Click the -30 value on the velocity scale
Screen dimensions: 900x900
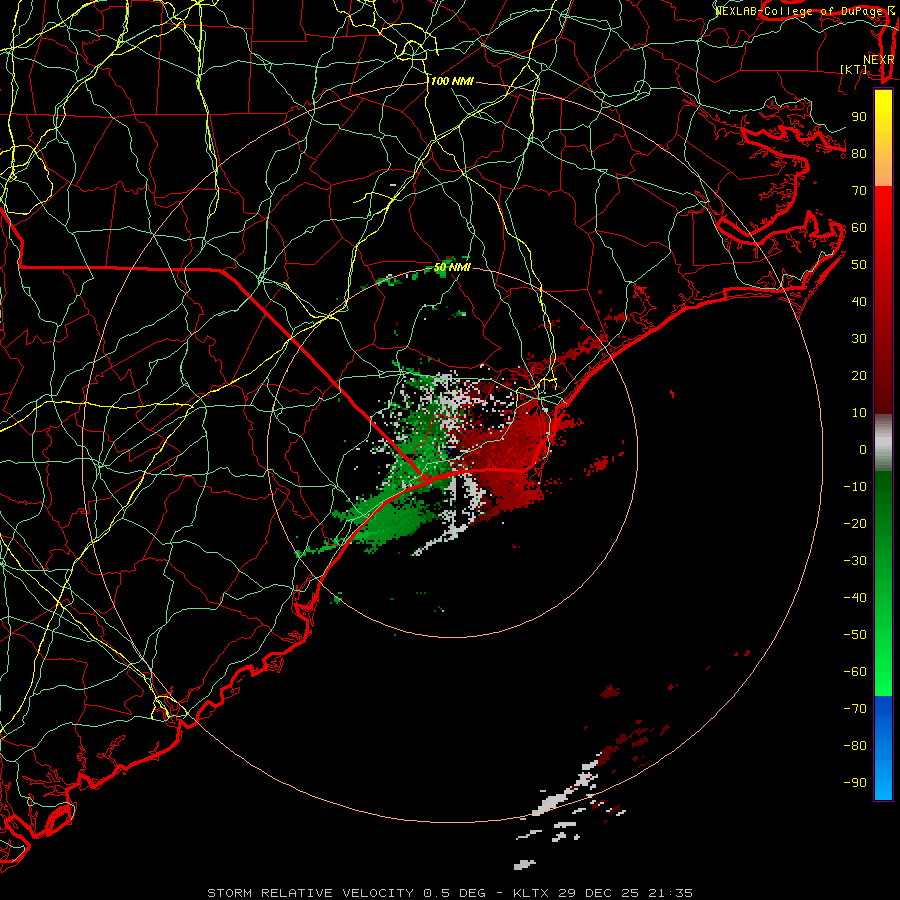click(855, 561)
